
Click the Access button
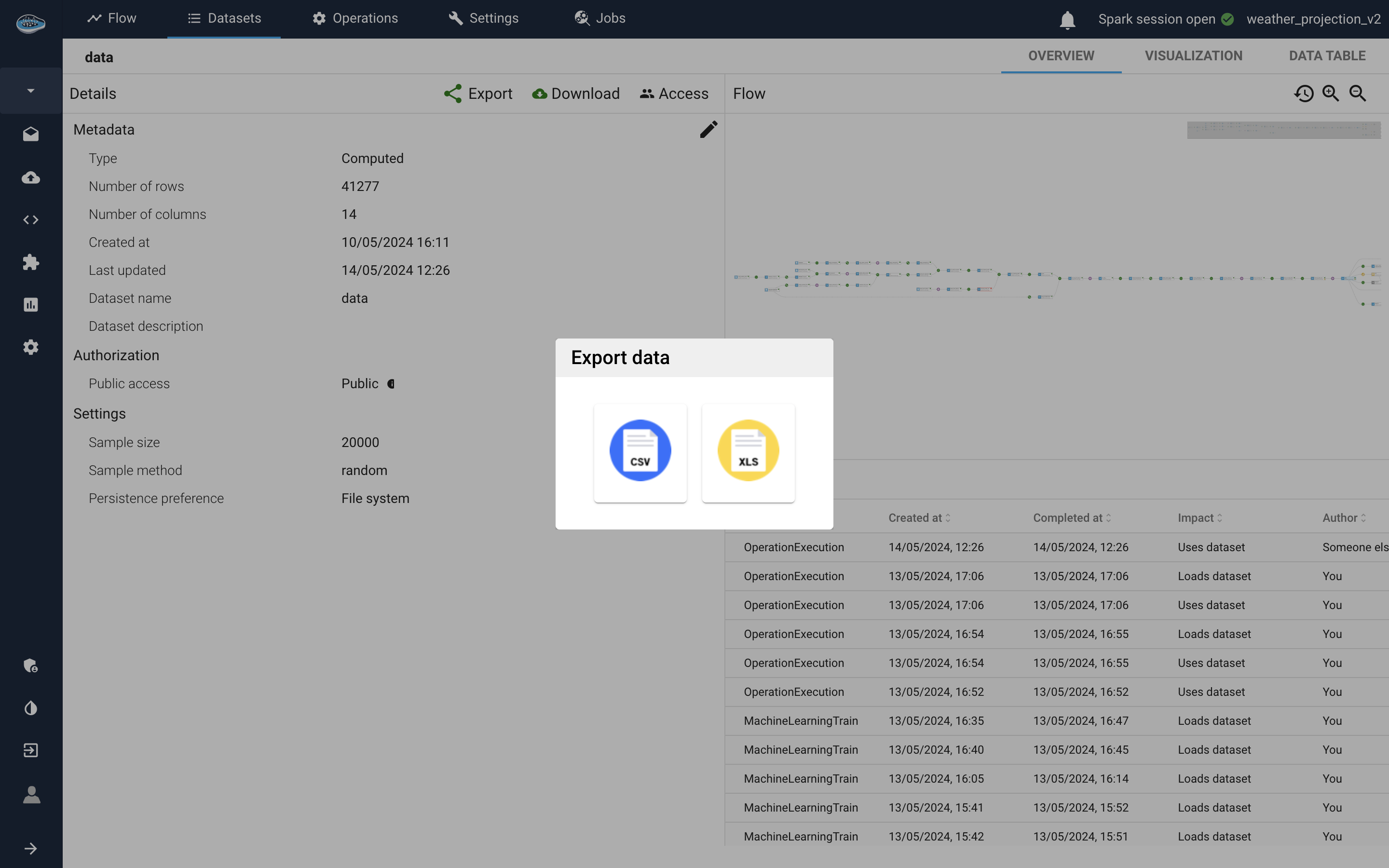click(x=674, y=94)
